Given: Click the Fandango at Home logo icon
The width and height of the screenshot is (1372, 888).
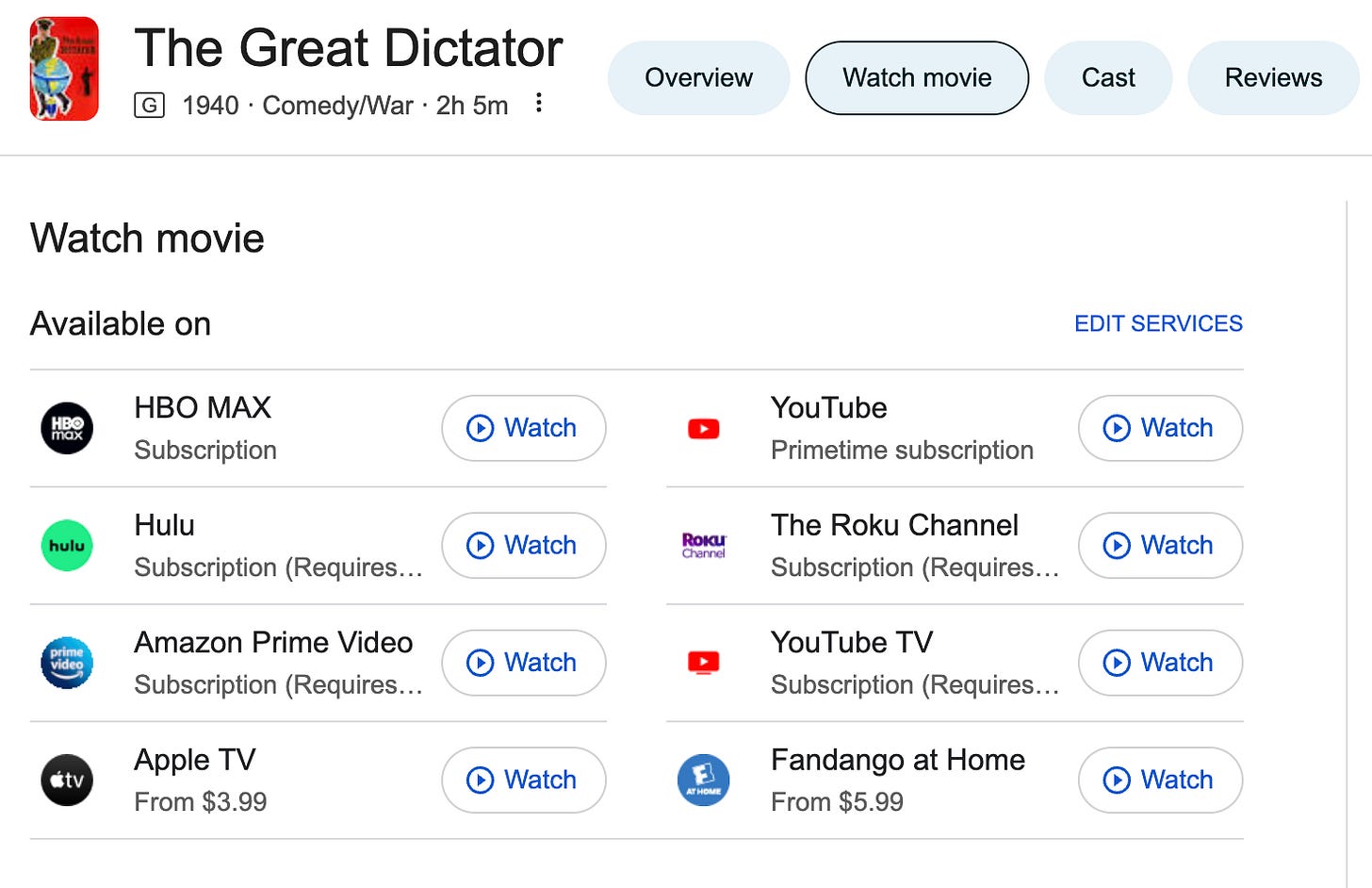Looking at the screenshot, I should point(704,781).
